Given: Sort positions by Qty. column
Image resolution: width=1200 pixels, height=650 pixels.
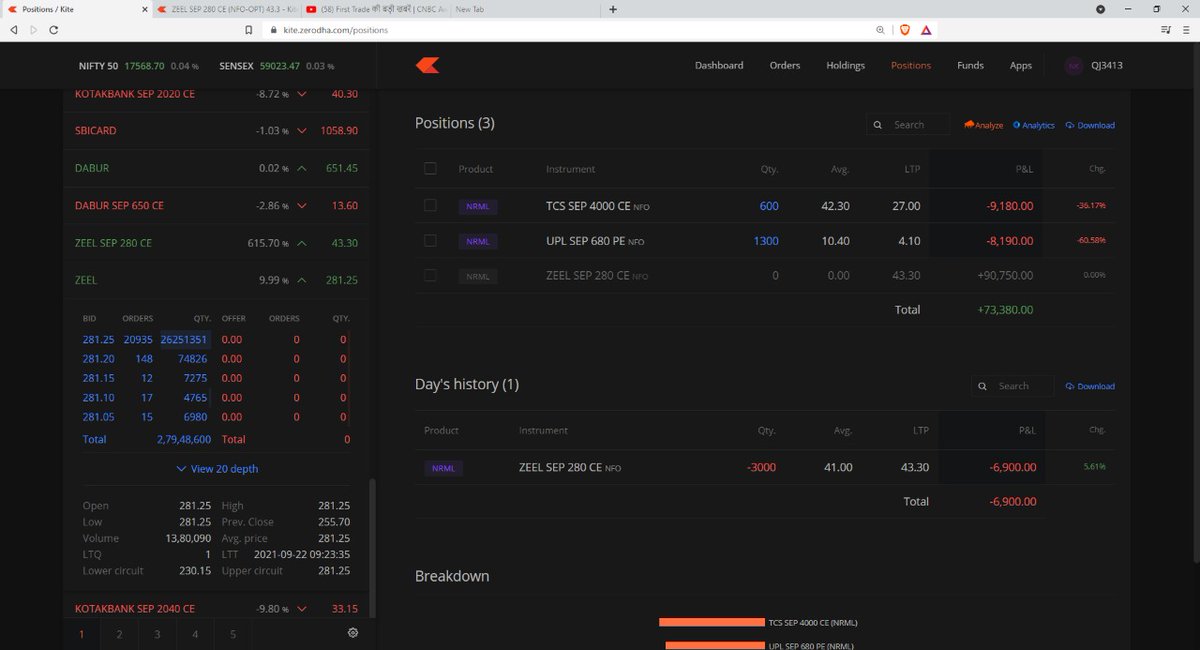Looking at the screenshot, I should (x=769, y=169).
